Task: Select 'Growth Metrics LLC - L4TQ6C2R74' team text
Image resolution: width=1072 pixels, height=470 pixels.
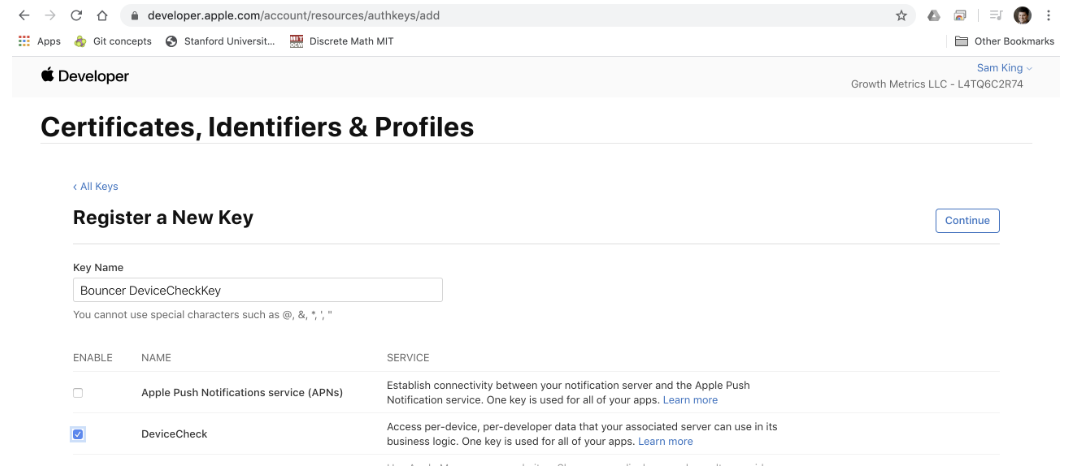Action: coord(937,84)
